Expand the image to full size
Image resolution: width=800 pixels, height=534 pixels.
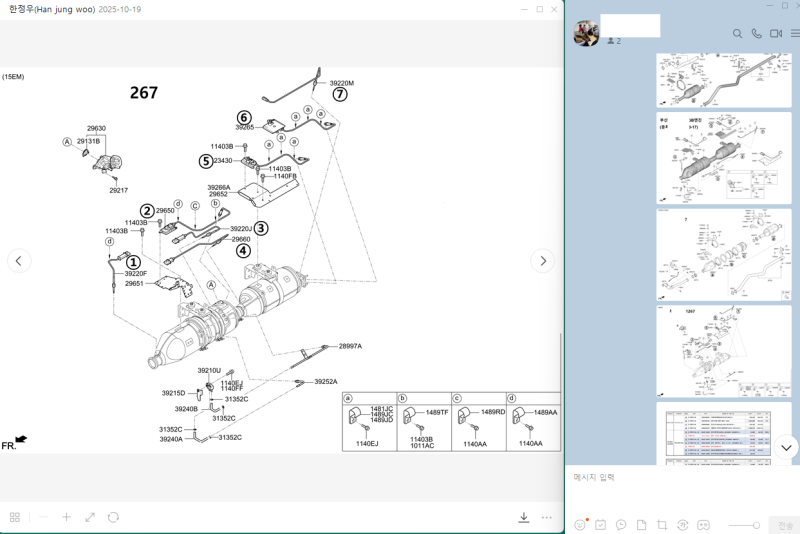(x=90, y=517)
